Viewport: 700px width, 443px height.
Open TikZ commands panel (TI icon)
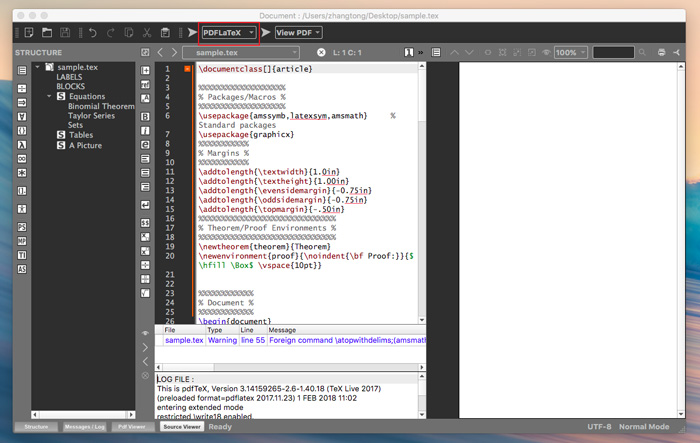pyautogui.click(x=22, y=255)
